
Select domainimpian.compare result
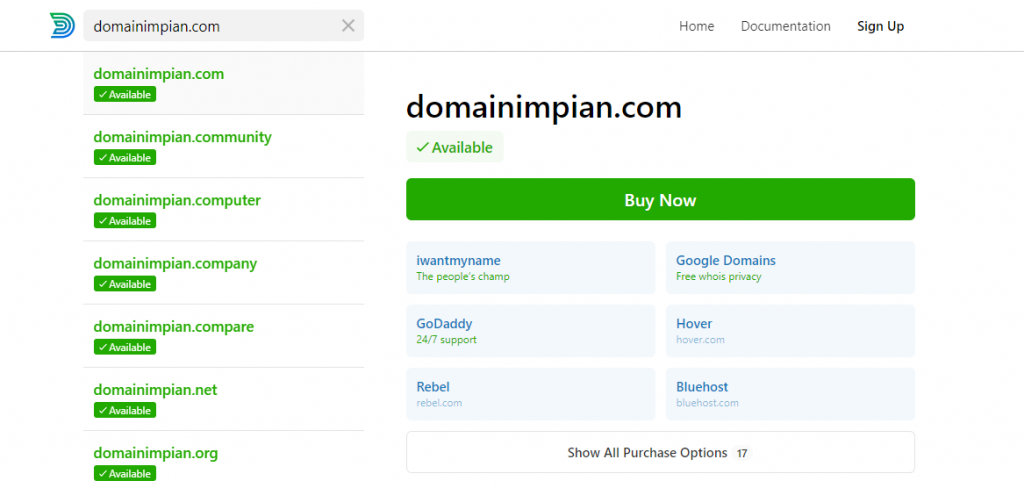[x=223, y=336]
